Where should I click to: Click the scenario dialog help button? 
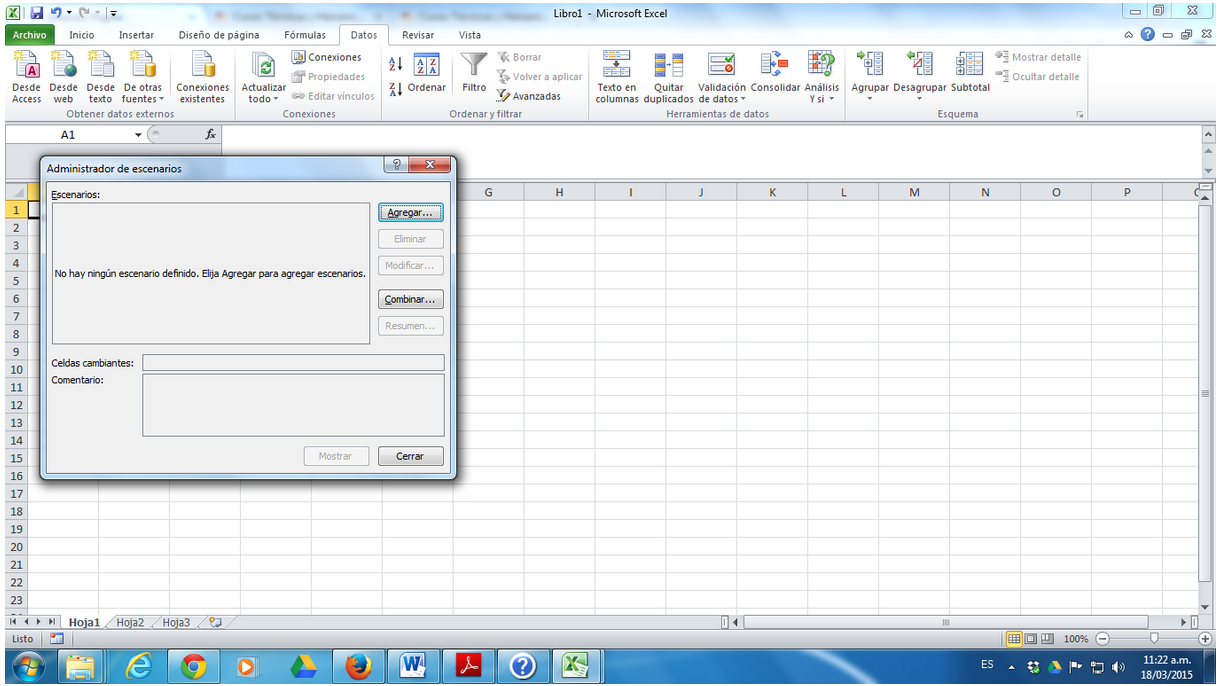tap(397, 166)
